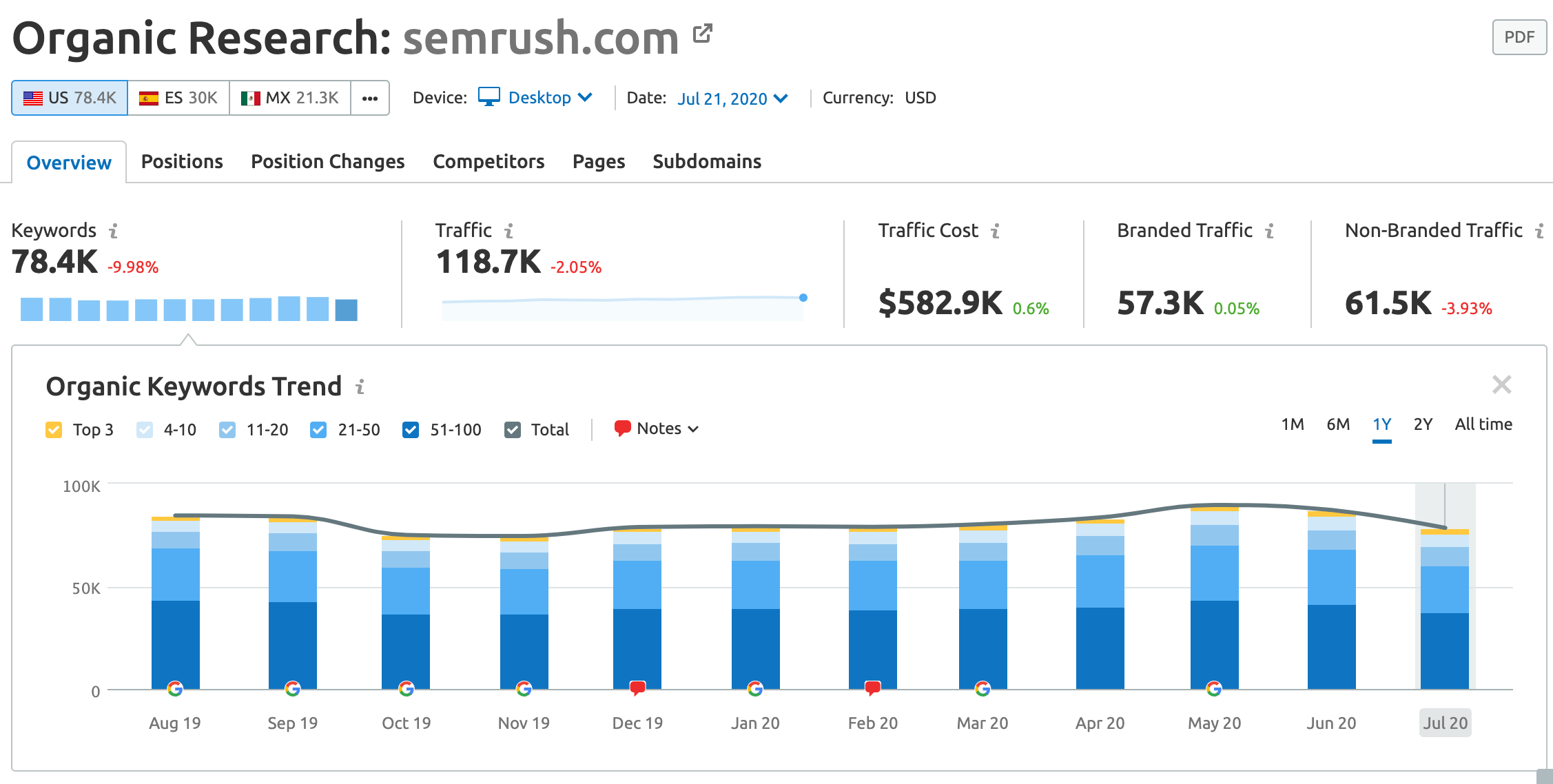Image resolution: width=1553 pixels, height=784 pixels.
Task: Click the Google icon under the Dec 19 bar
Action: coord(637,687)
